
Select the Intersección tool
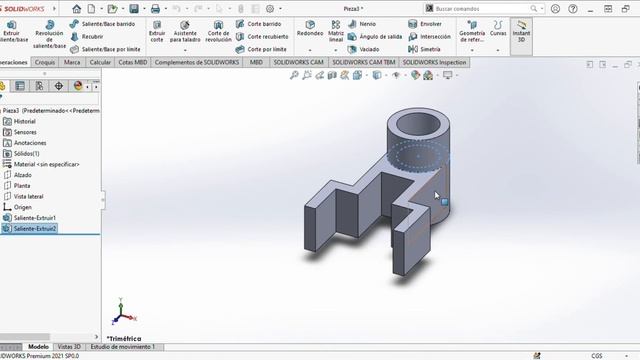tap(429, 37)
